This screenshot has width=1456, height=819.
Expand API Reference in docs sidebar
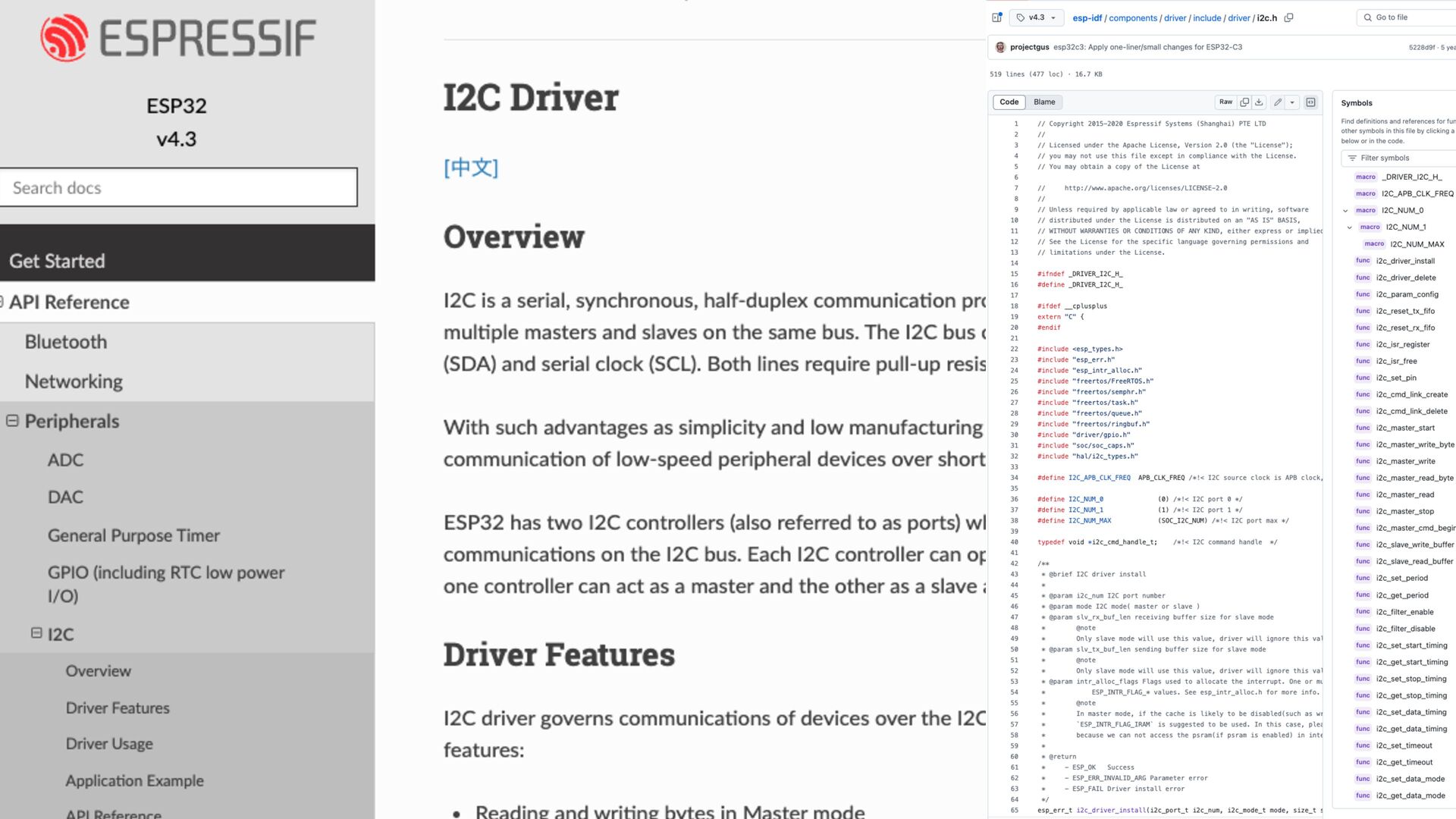tap(2, 301)
